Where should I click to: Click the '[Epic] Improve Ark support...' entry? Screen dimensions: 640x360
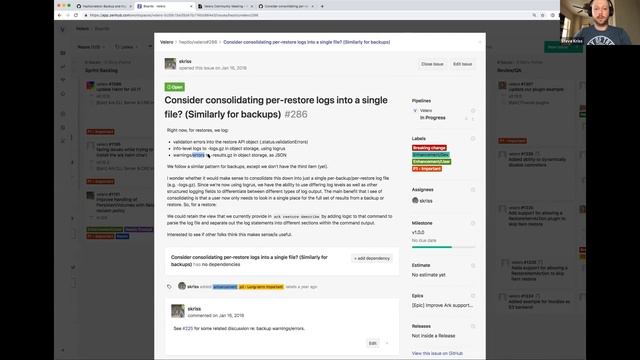[442, 305]
